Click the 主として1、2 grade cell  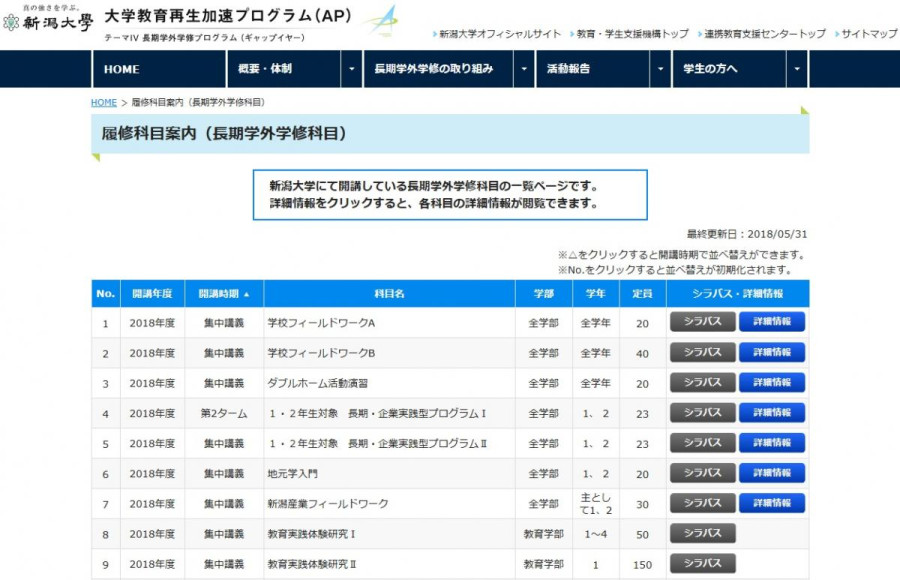point(596,504)
